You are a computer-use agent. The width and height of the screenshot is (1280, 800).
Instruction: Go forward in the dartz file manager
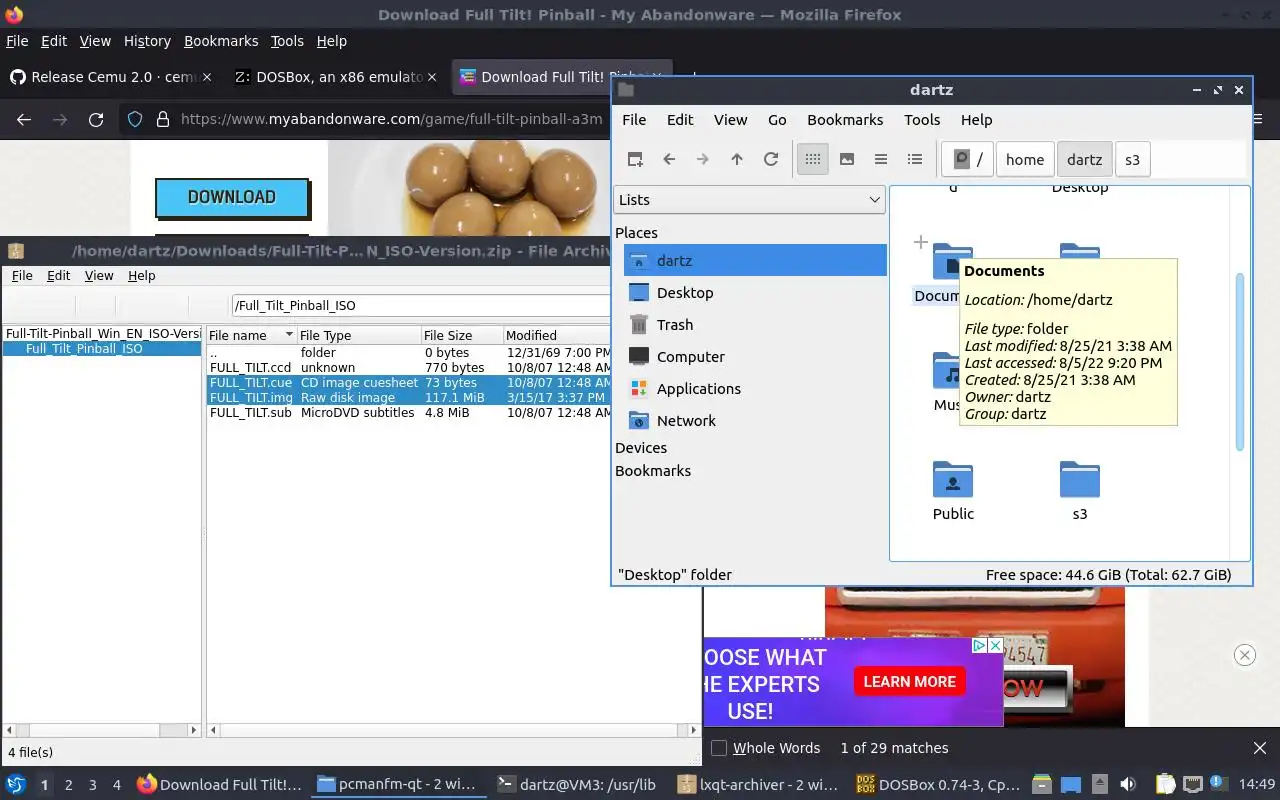[x=703, y=159]
